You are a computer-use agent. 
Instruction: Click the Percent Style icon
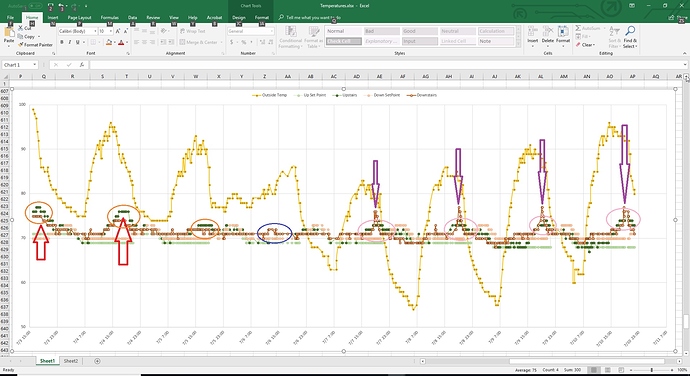pos(243,42)
